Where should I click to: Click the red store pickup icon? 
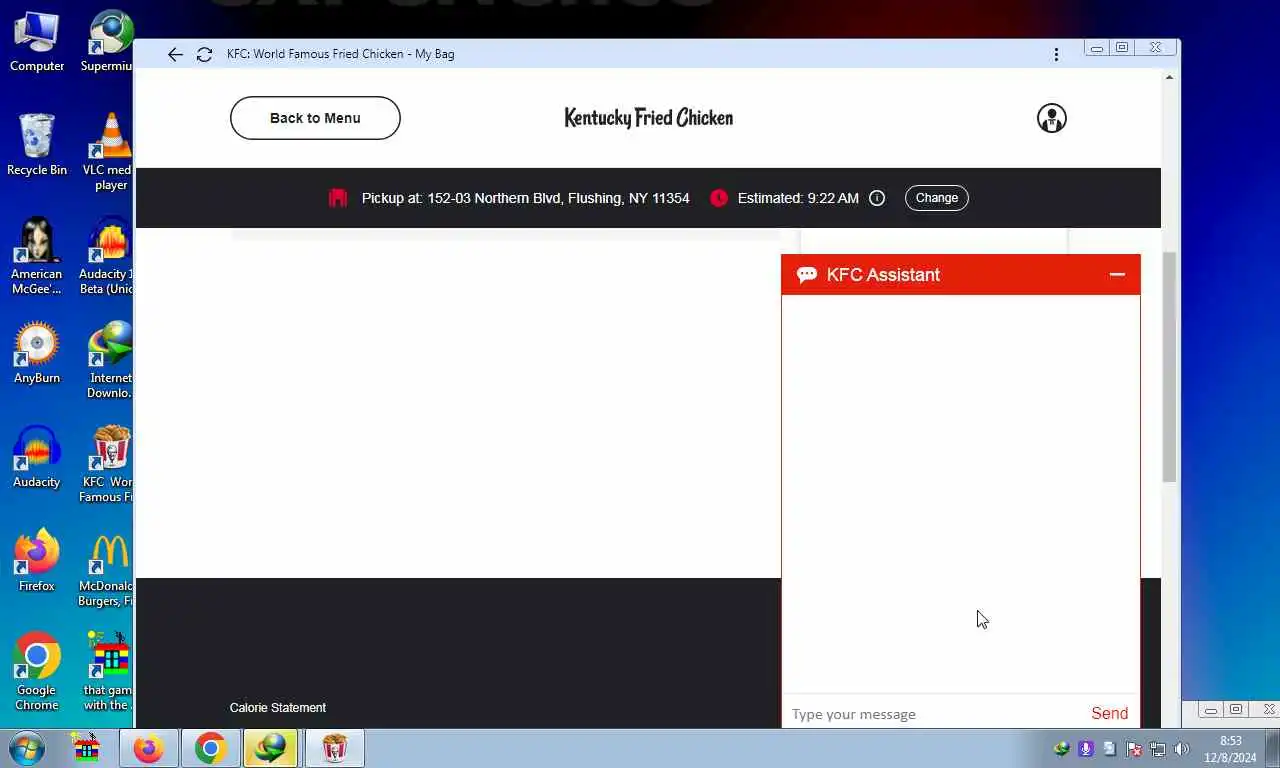[338, 198]
